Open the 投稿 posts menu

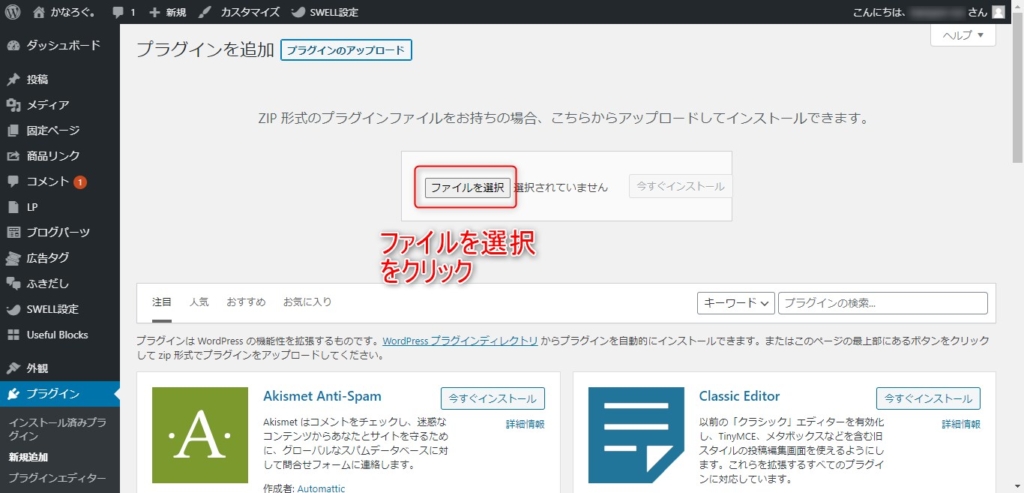coord(38,79)
